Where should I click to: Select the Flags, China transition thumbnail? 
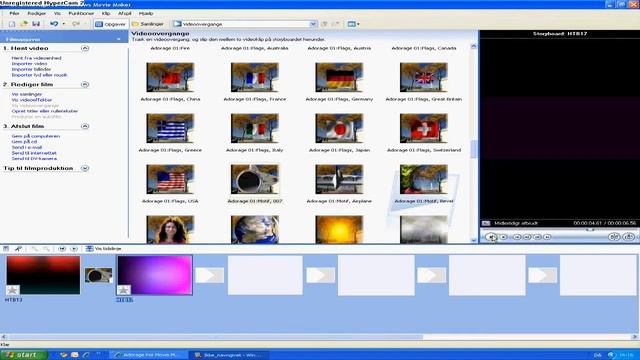pos(170,77)
